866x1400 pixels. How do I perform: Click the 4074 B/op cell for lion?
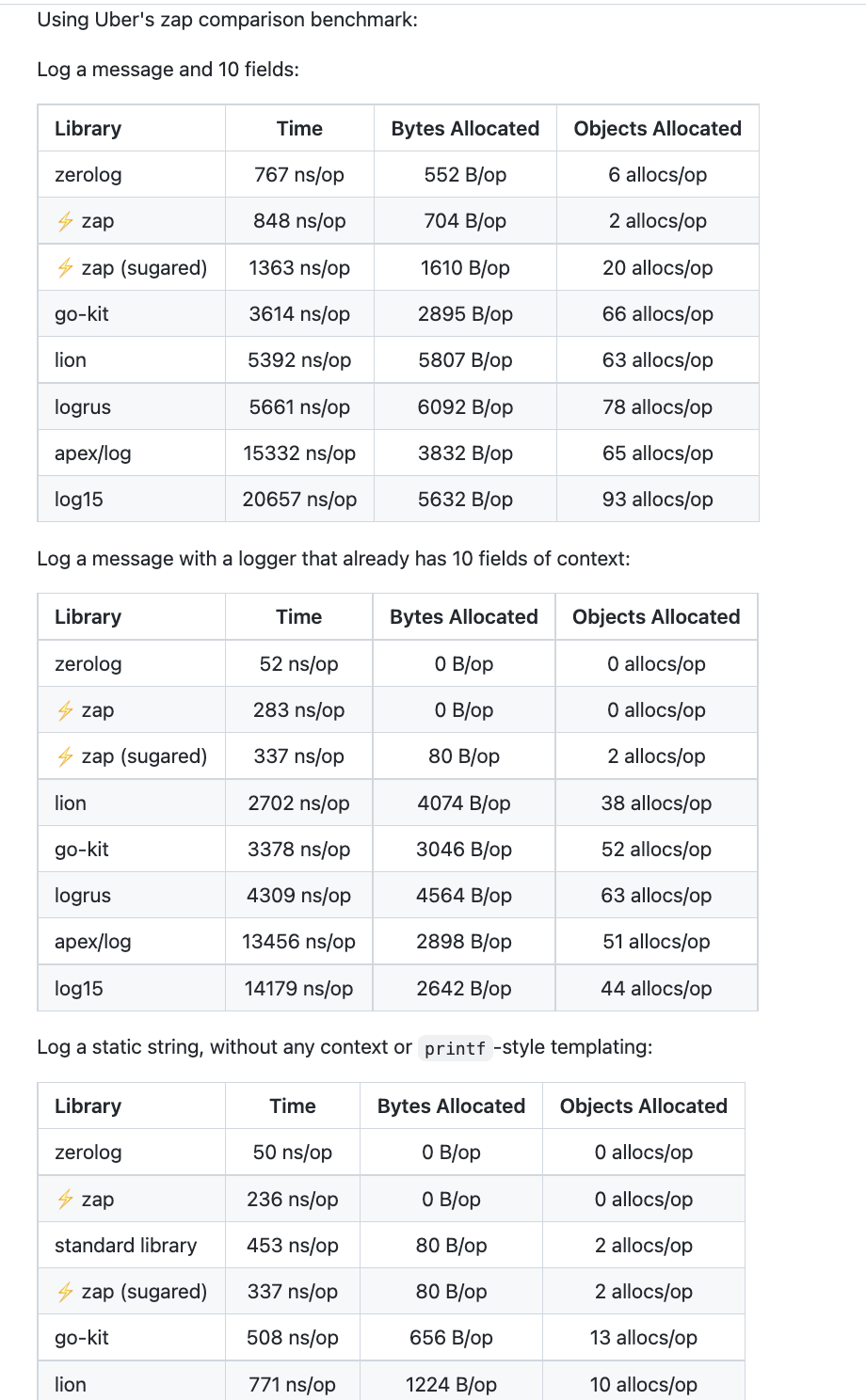pos(464,803)
